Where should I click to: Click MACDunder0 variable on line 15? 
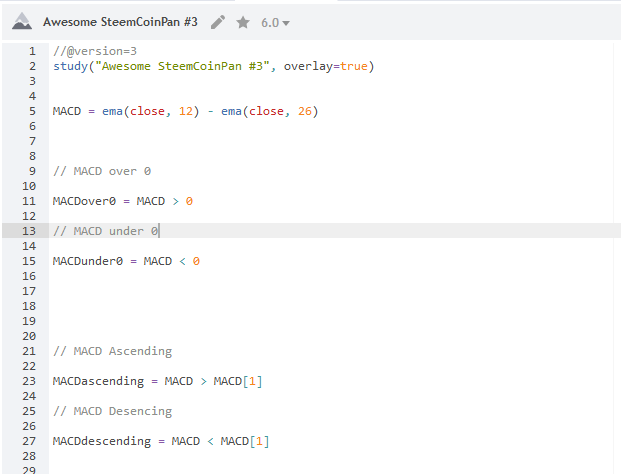click(88, 261)
